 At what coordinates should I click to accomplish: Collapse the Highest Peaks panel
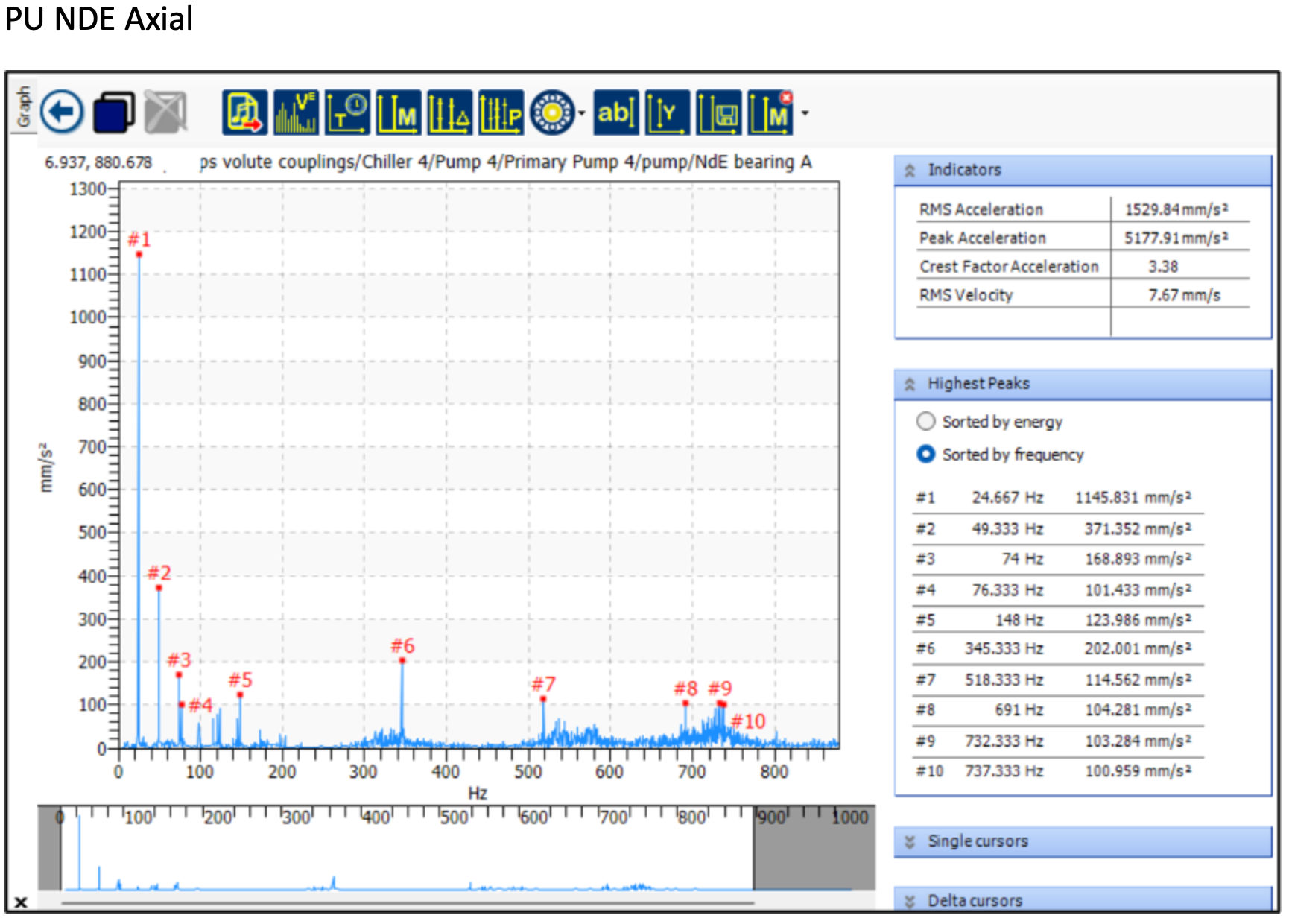910,385
